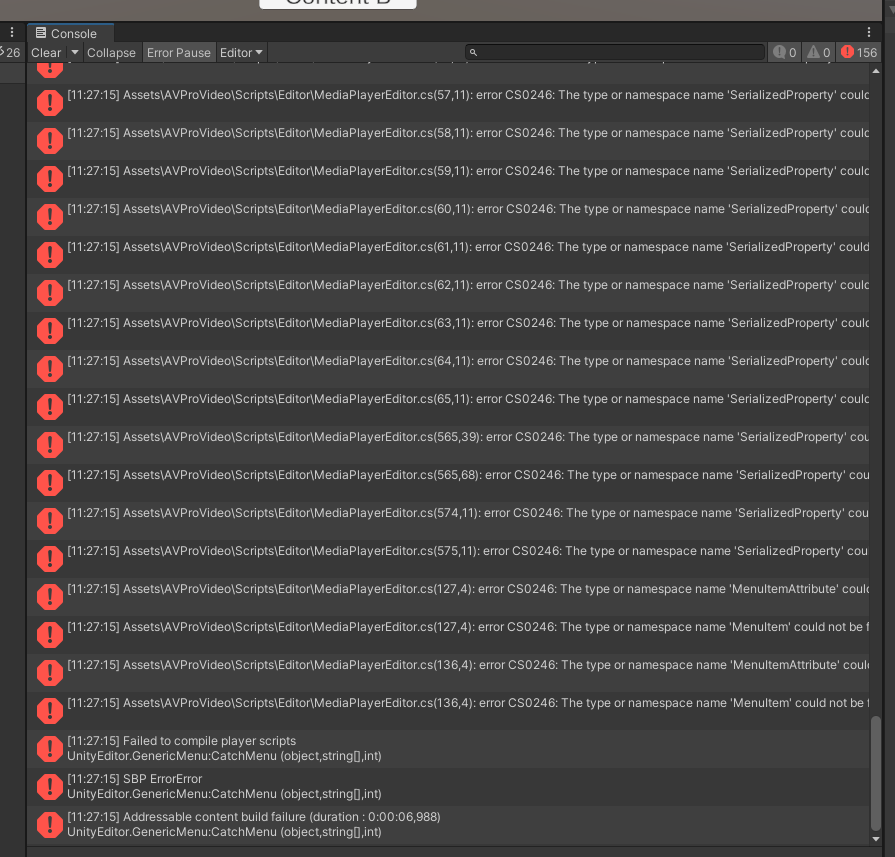
Task: Enable Error Pause
Action: (179, 52)
